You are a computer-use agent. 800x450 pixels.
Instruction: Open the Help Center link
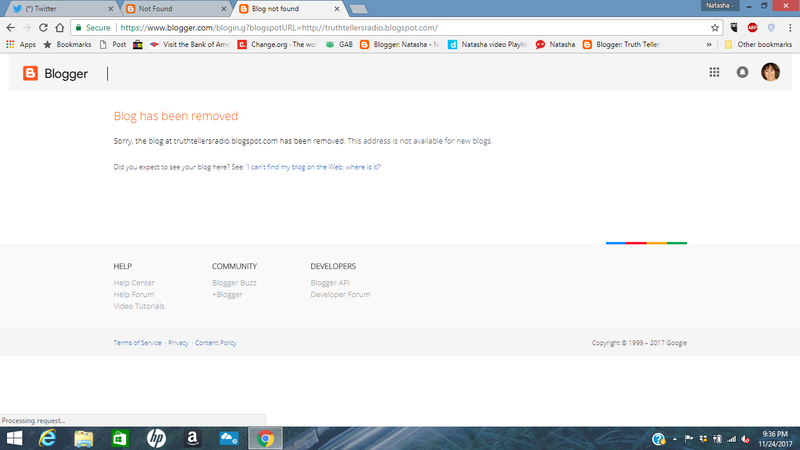coord(134,283)
